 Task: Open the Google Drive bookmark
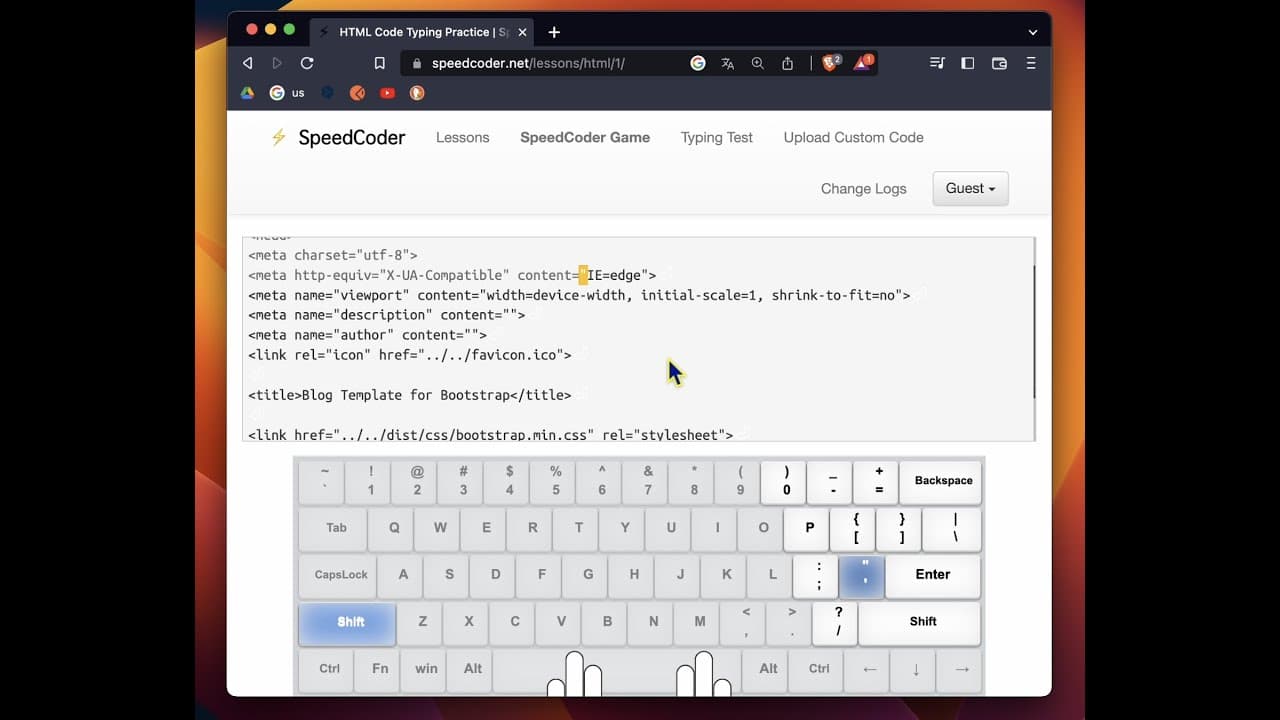pyautogui.click(x=247, y=93)
